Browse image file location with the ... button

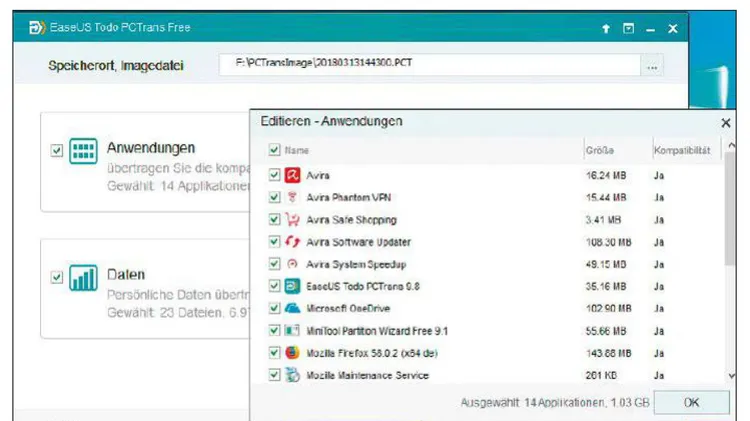[x=652, y=65]
